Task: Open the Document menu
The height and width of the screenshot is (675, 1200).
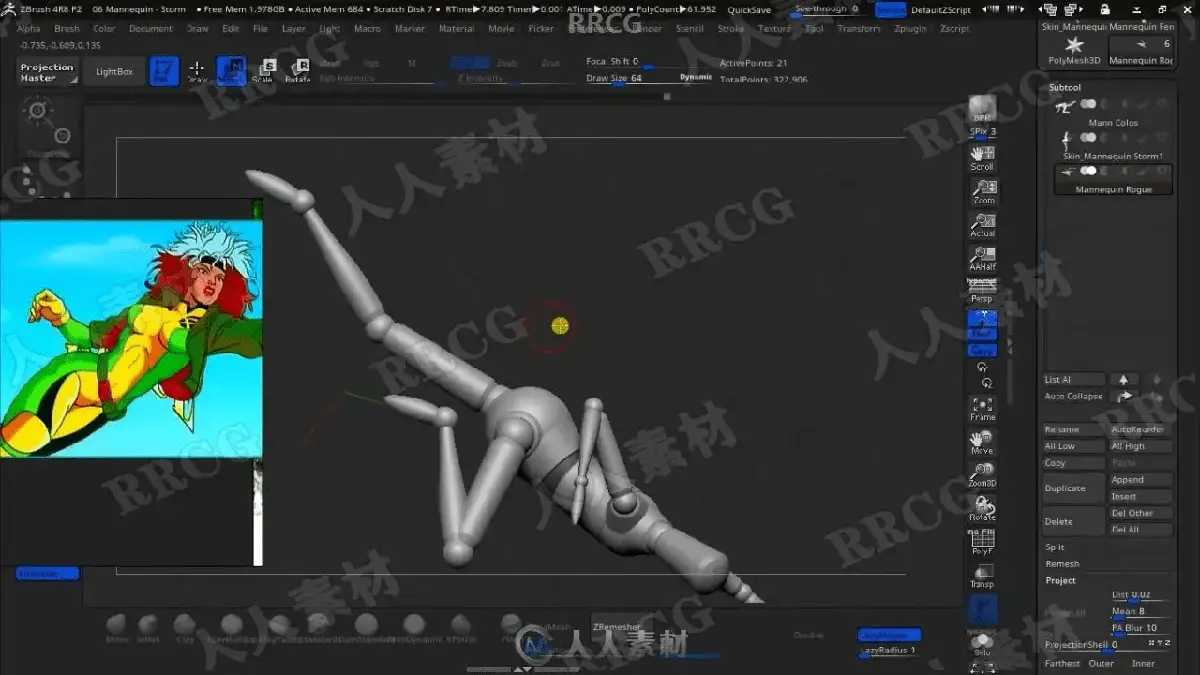Action: (x=151, y=29)
